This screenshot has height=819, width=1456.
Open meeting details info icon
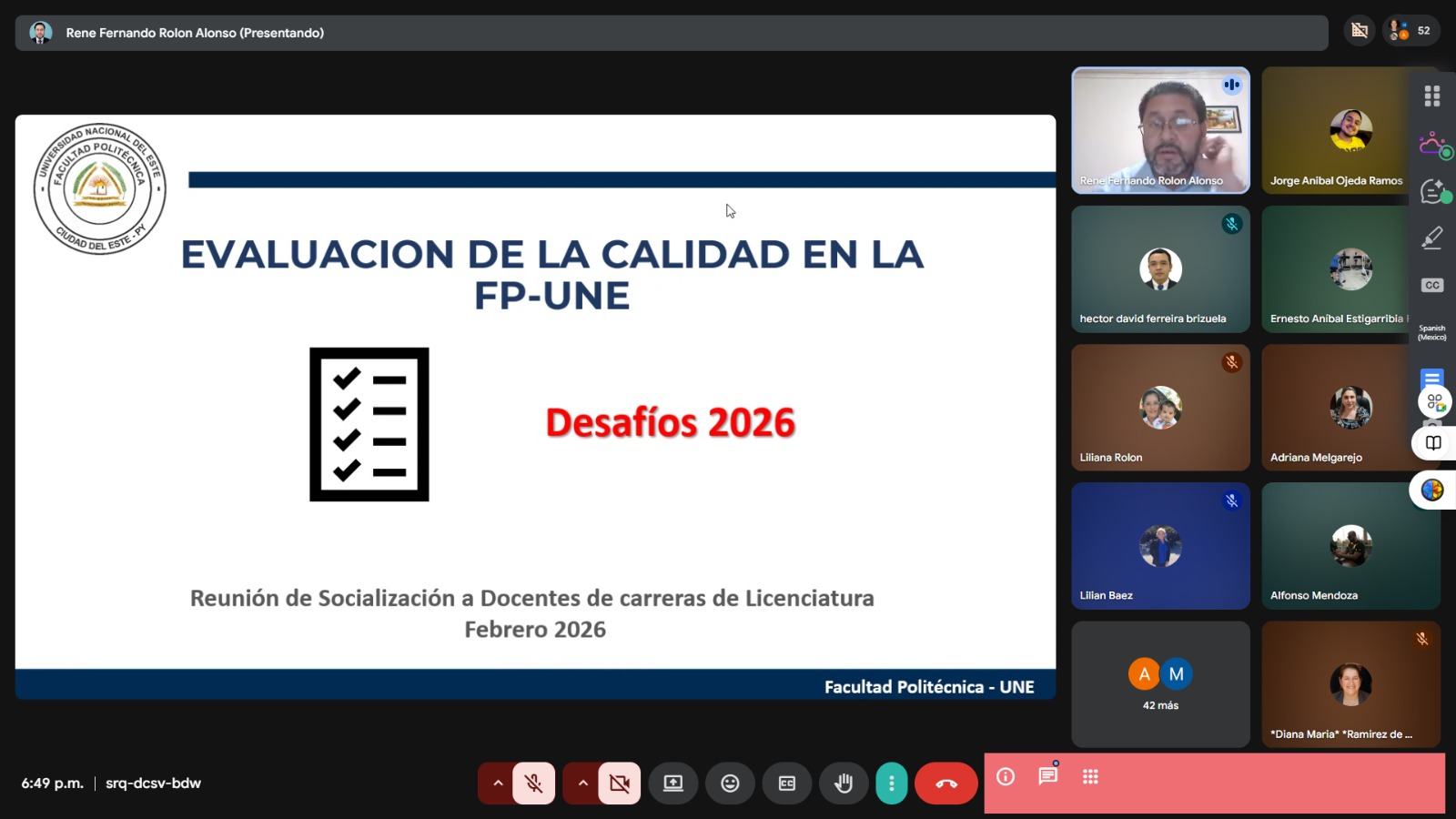[x=1006, y=777]
